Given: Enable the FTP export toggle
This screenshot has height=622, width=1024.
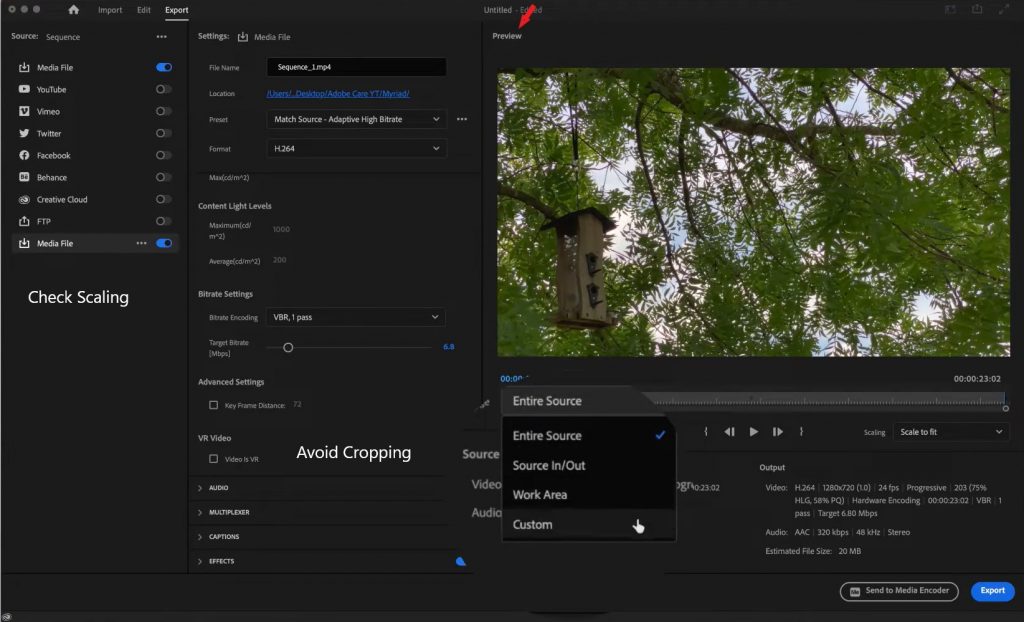Looking at the screenshot, I should click(164, 221).
